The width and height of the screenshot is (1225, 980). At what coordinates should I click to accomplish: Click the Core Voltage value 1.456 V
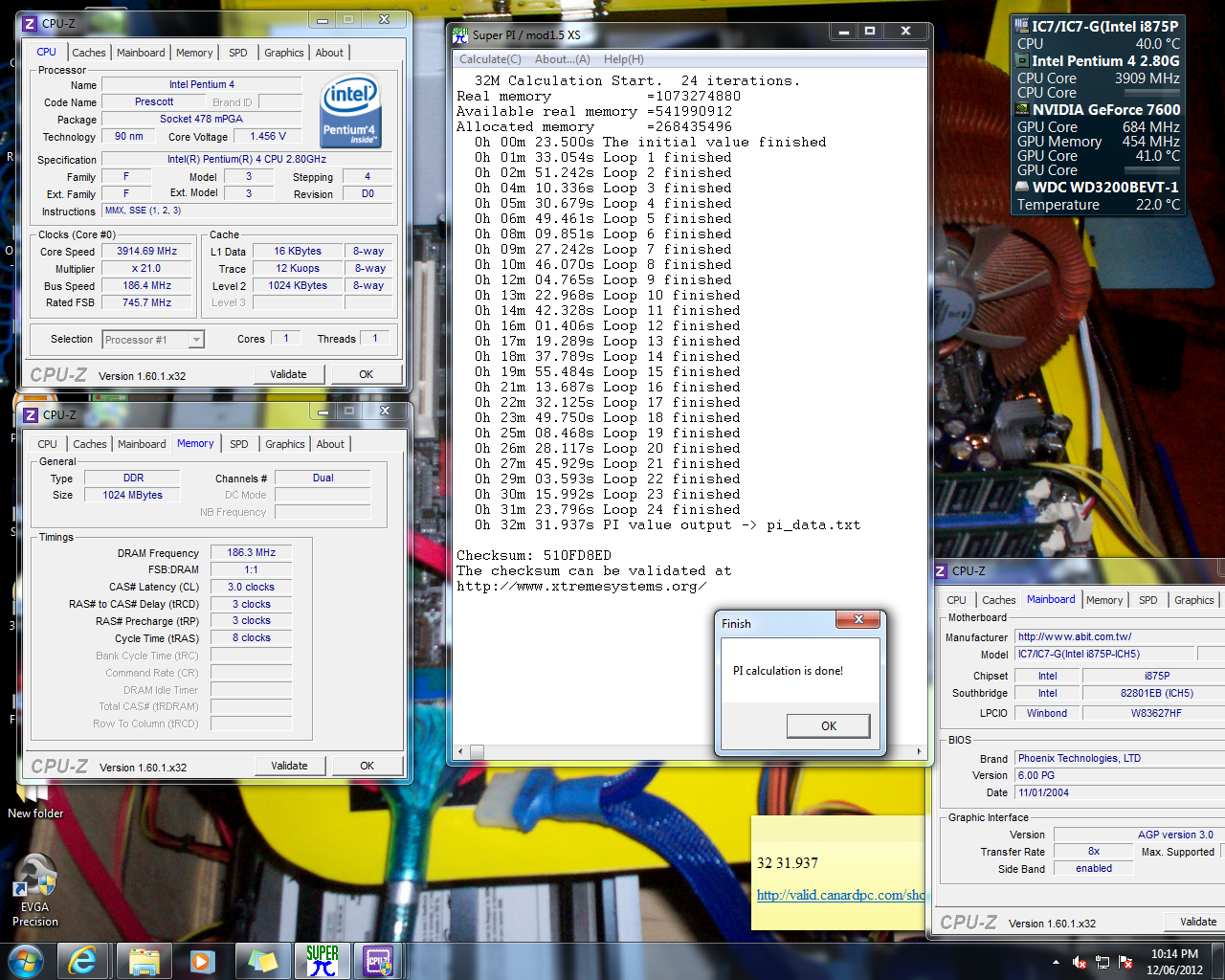point(268,136)
